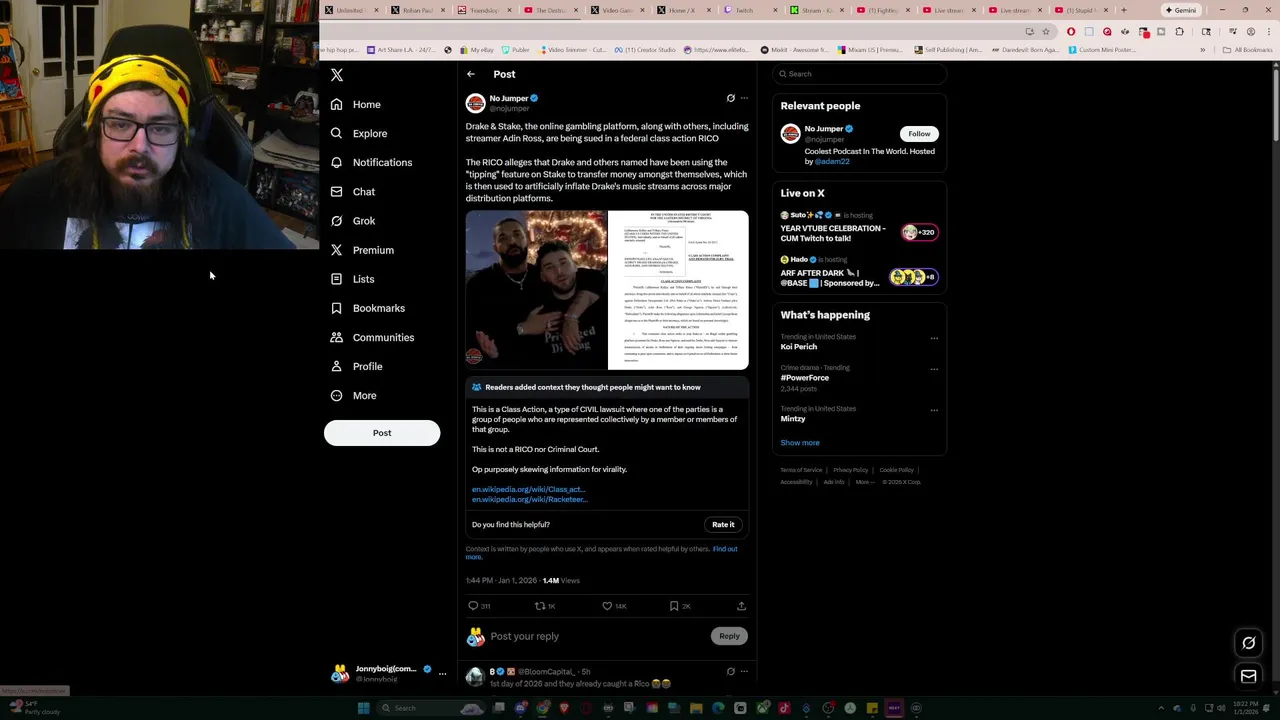Image resolution: width=1280 pixels, height=720 pixels.
Task: Open the Drake and Adin Ross photo
Action: [536, 290]
